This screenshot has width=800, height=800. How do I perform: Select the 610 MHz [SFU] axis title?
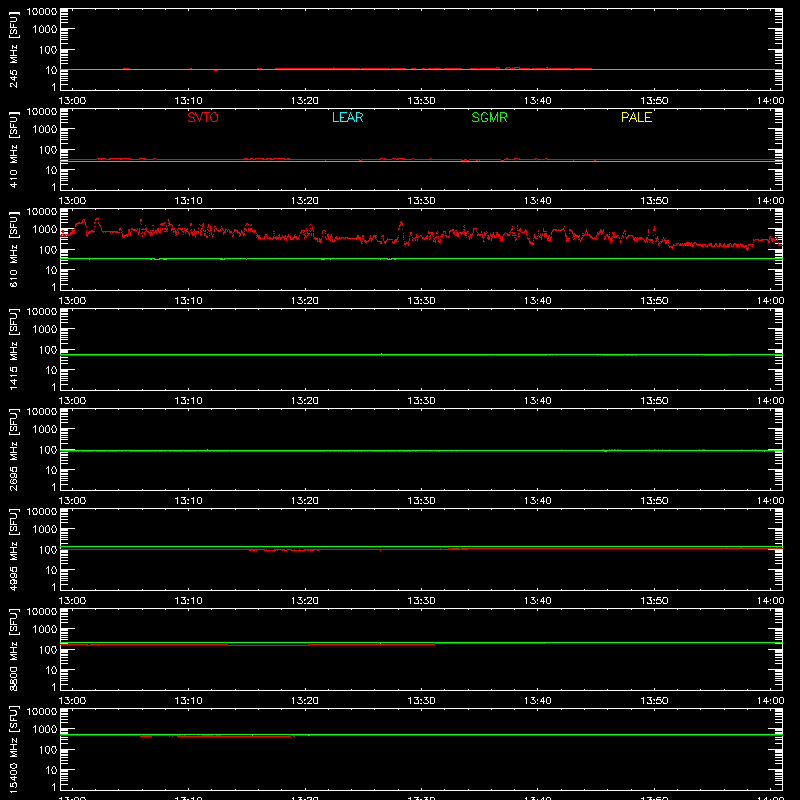[14, 250]
